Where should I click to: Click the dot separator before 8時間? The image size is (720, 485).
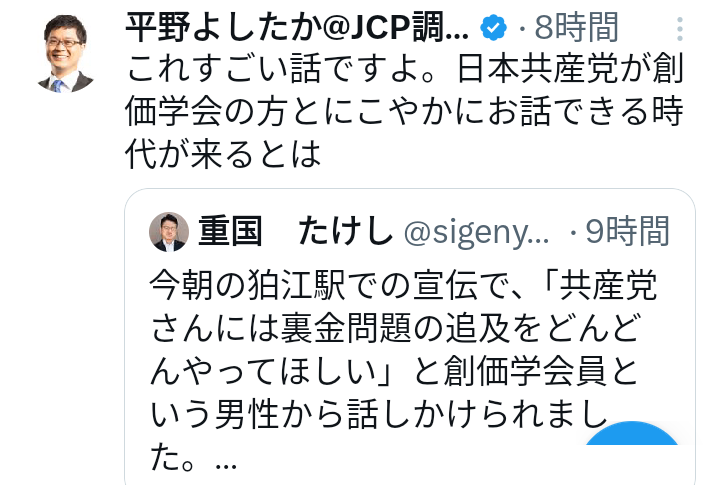click(x=527, y=27)
